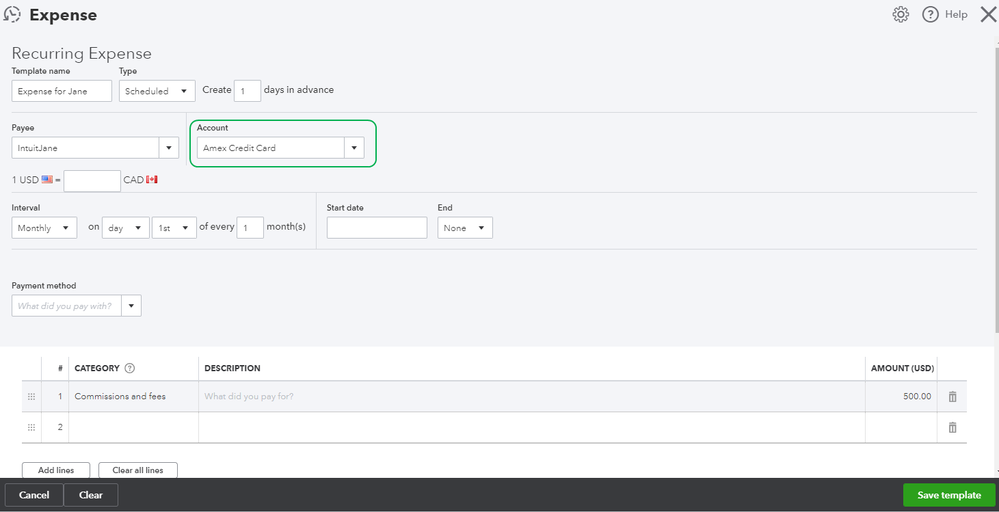The width and height of the screenshot is (999, 512).
Task: Delete line 1 with trash icon
Action: coord(952,397)
